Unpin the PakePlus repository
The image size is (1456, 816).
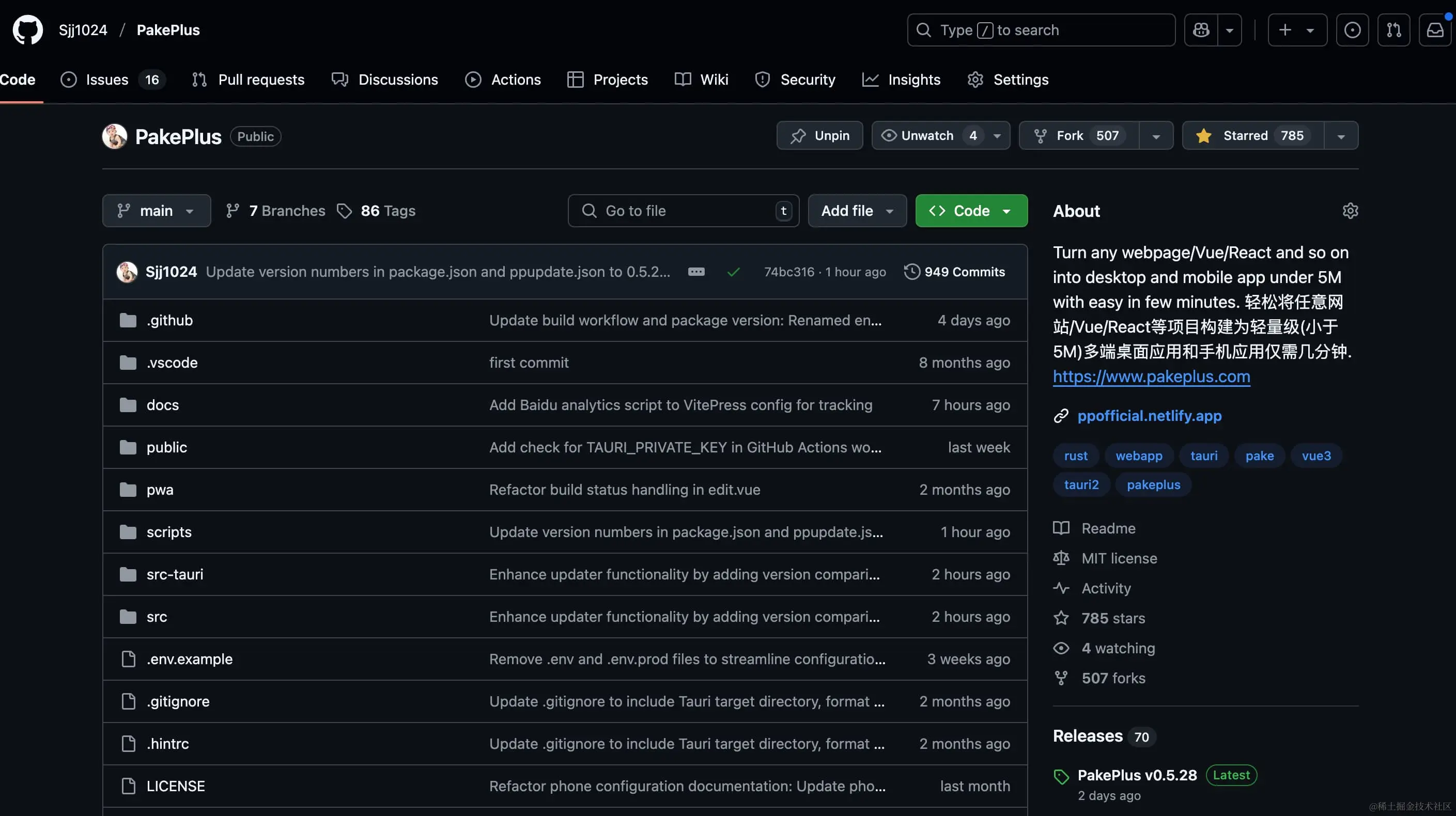coord(819,136)
